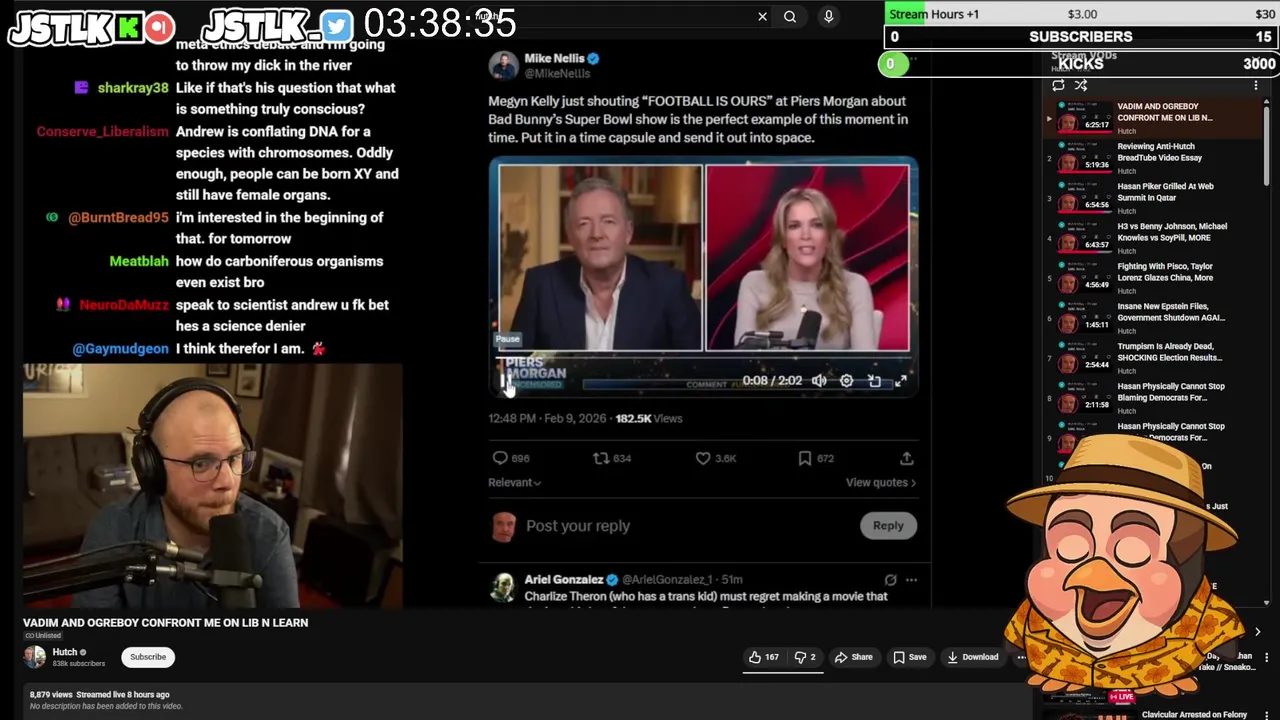Open View quotes link
Image resolution: width=1280 pixels, height=720 pixels.
click(881, 482)
